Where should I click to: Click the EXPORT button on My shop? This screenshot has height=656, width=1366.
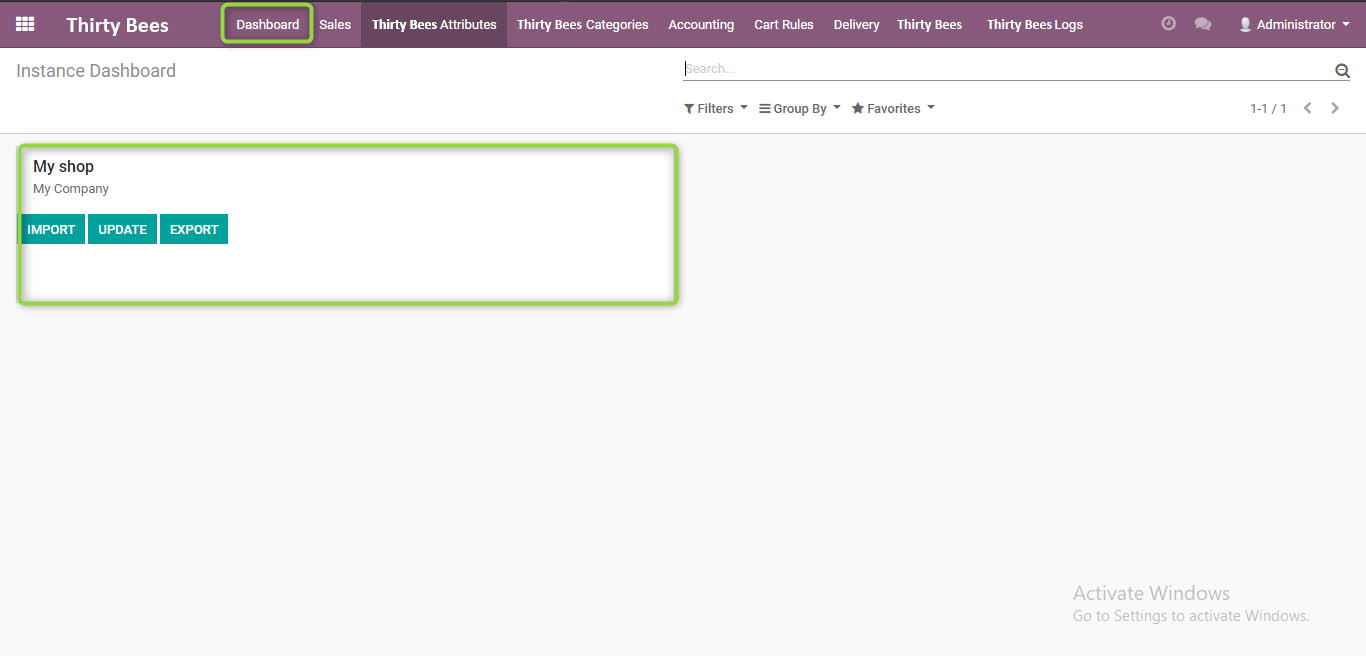click(x=194, y=229)
